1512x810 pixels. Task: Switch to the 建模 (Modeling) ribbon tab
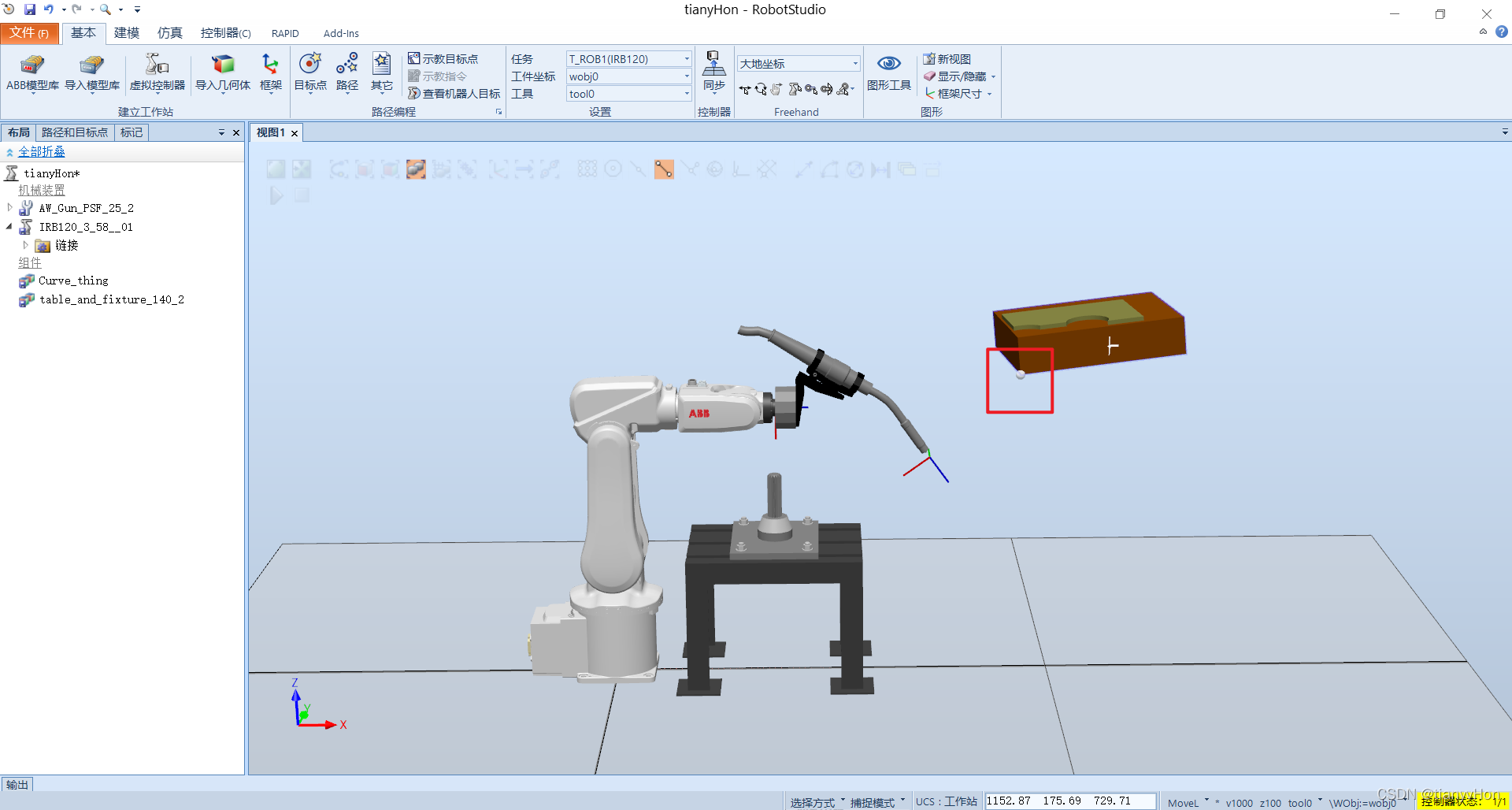pos(126,33)
